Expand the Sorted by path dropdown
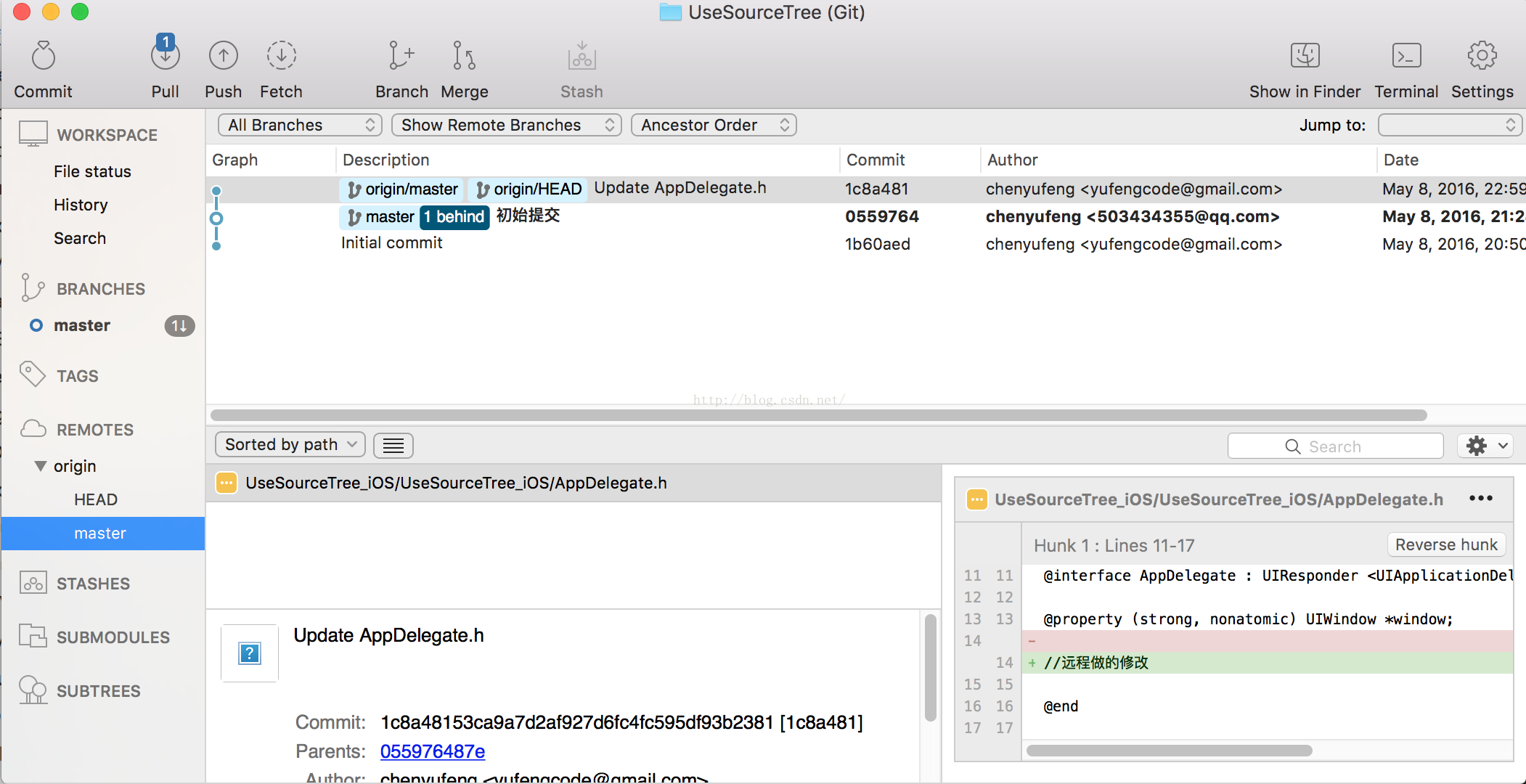The width and height of the screenshot is (1526, 784). click(290, 444)
